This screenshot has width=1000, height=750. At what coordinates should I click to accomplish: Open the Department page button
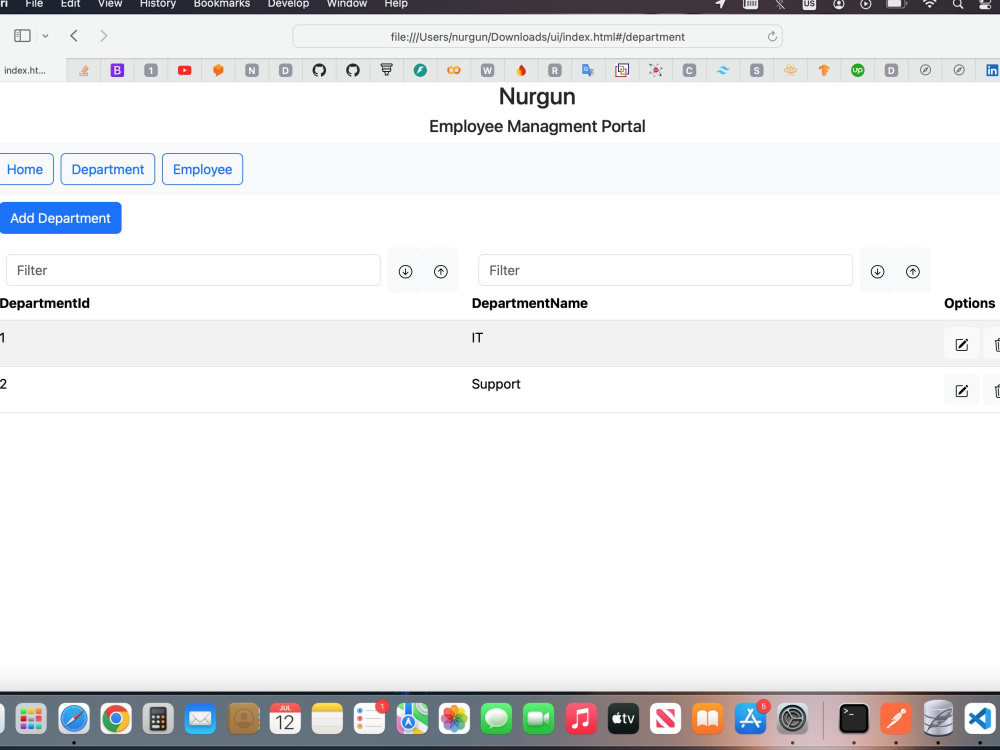(108, 169)
